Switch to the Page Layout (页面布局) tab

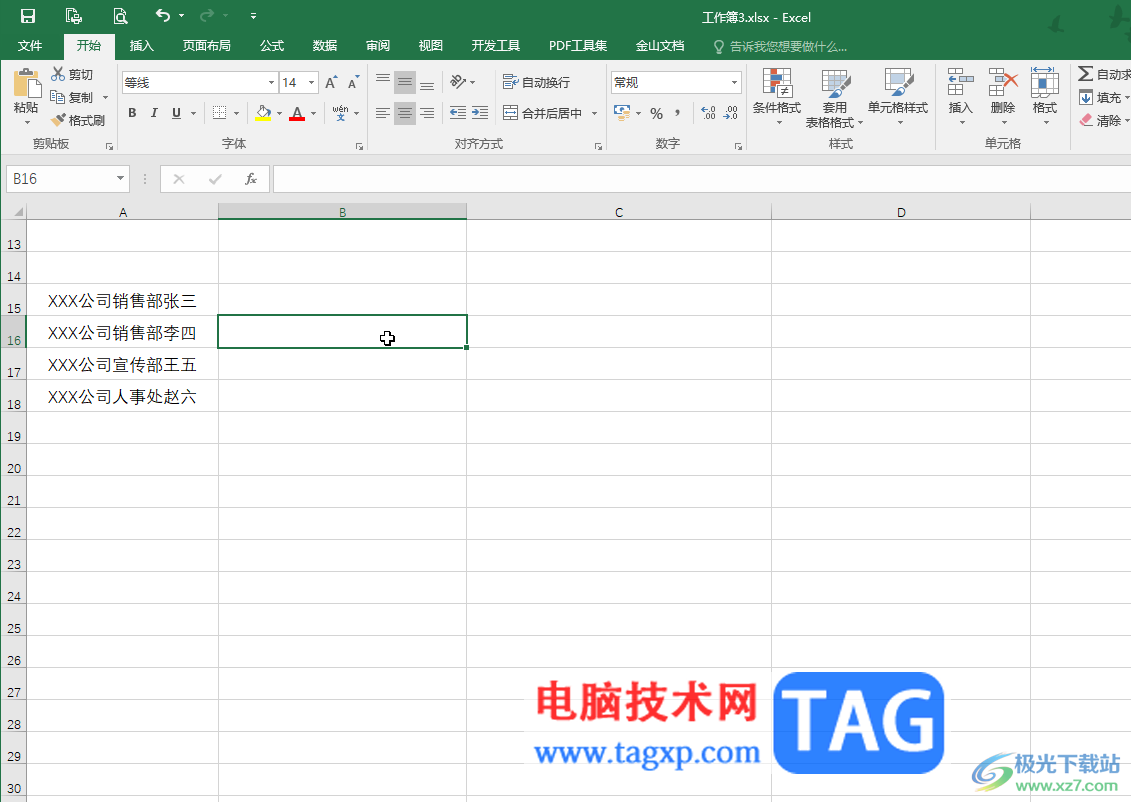click(x=206, y=45)
